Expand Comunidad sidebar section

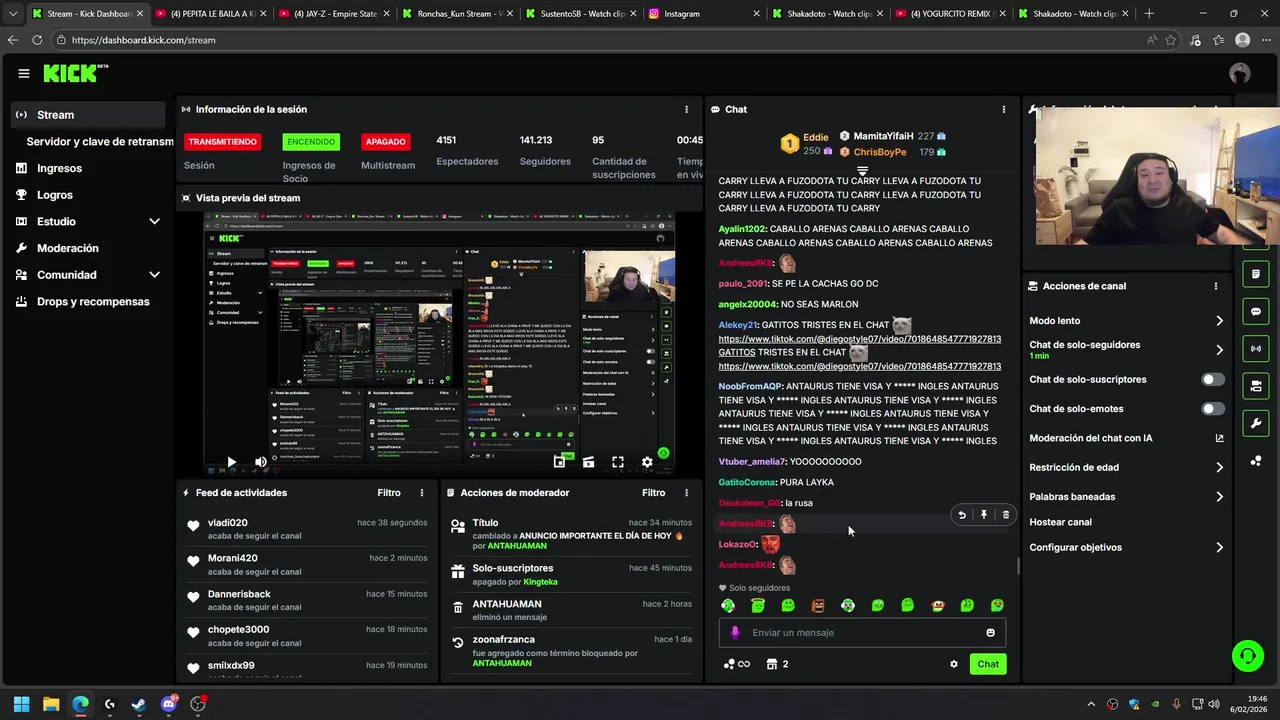pyautogui.click(x=154, y=275)
